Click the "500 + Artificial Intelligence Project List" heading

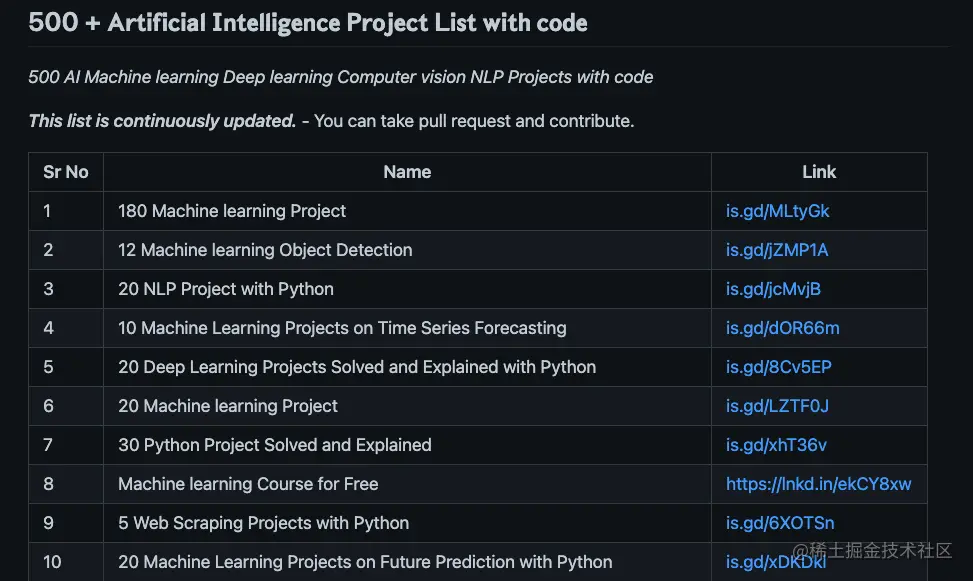308,22
